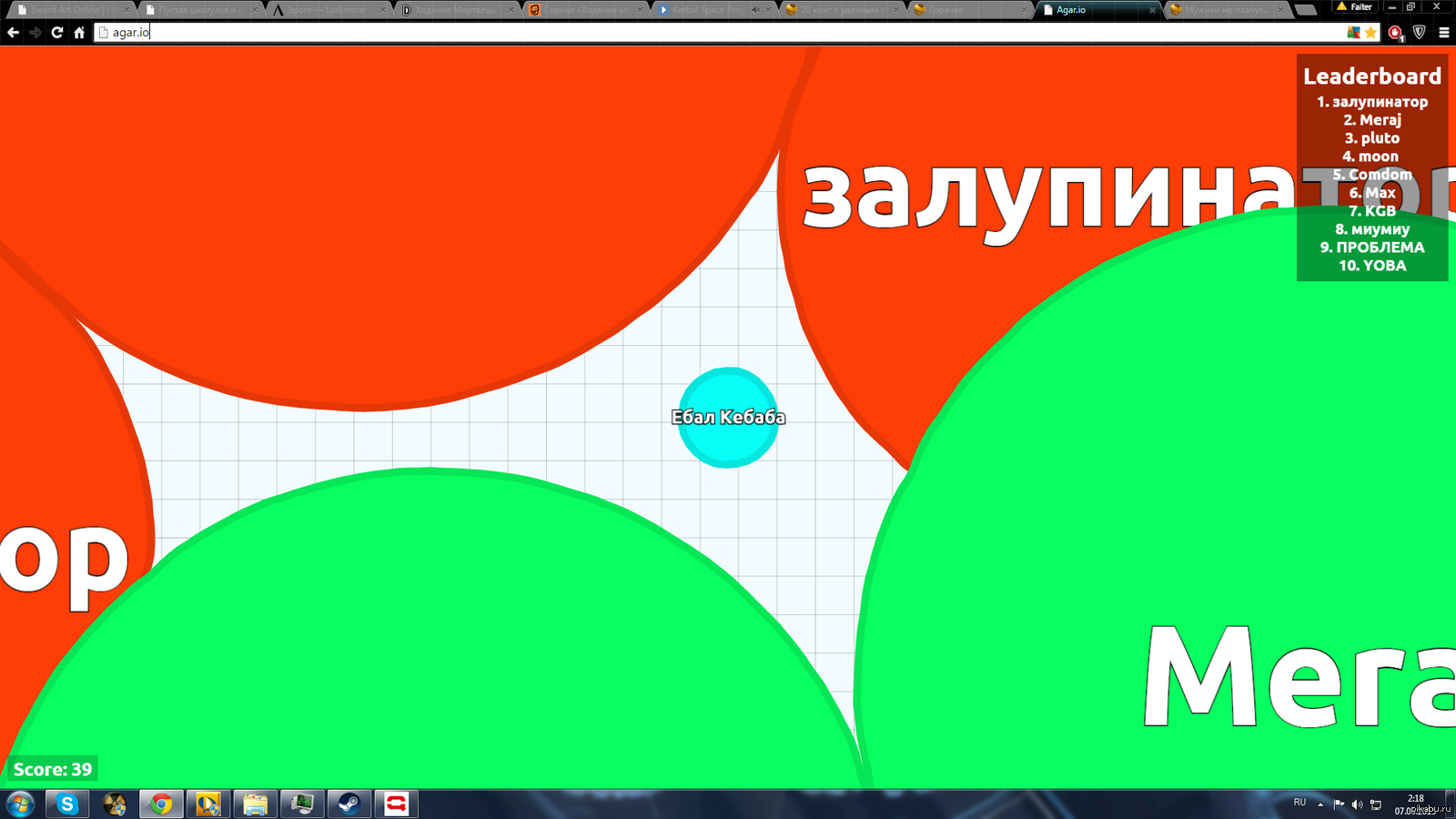Click the shield extension icon
The width and height of the screenshot is (1456, 819).
[x=1420, y=33]
